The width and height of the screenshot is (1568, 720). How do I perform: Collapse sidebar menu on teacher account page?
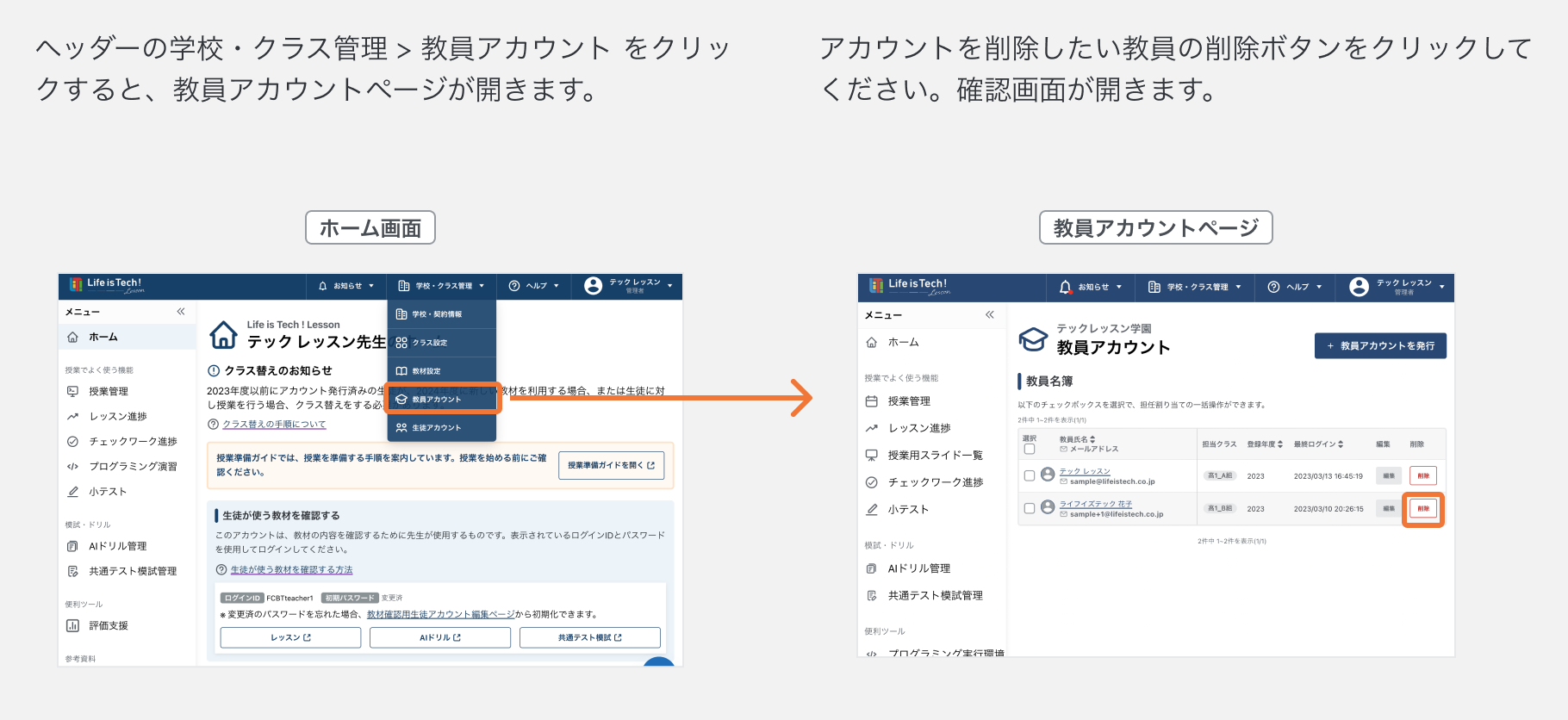[990, 314]
